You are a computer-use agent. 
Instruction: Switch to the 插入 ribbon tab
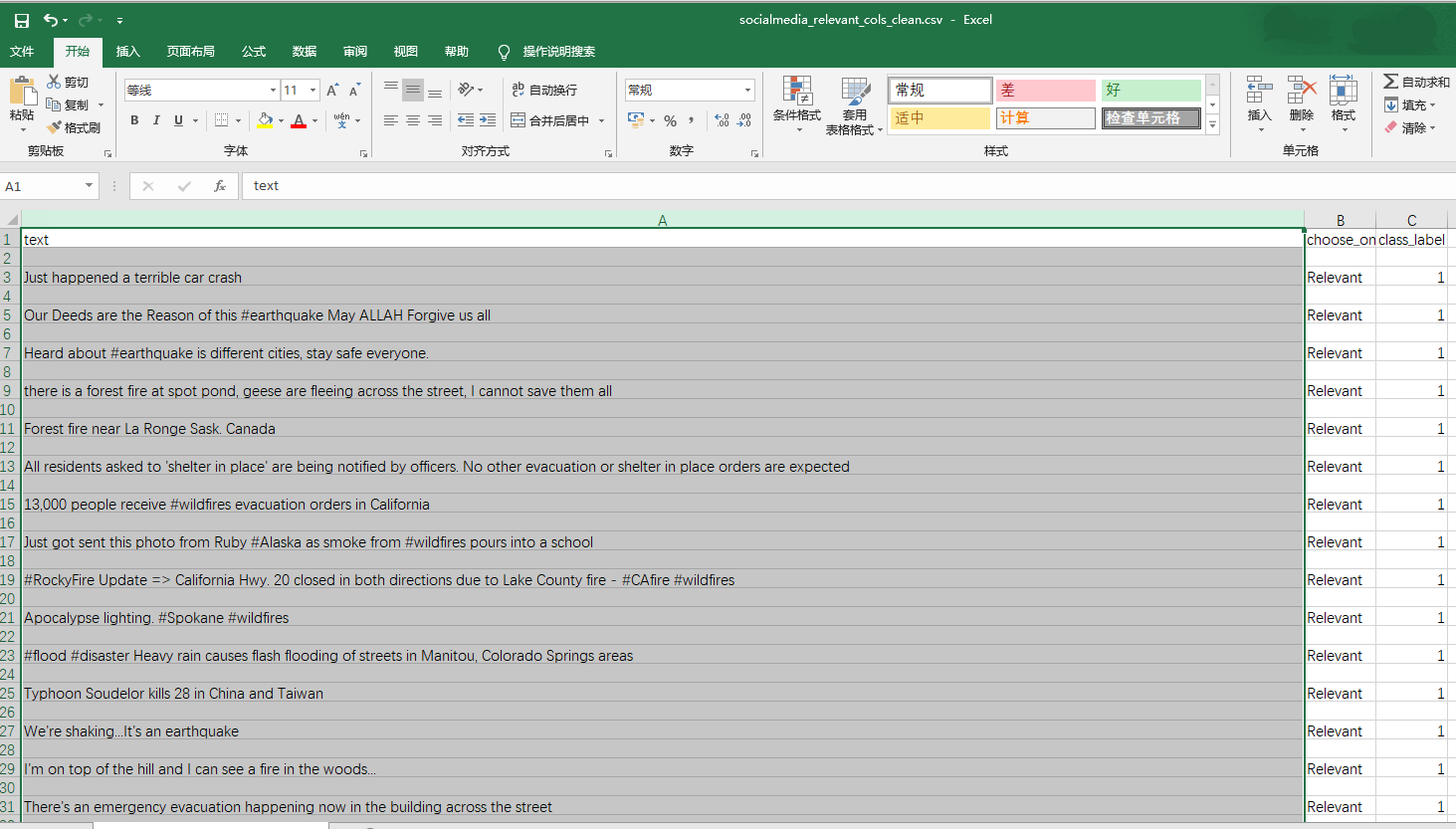[128, 52]
